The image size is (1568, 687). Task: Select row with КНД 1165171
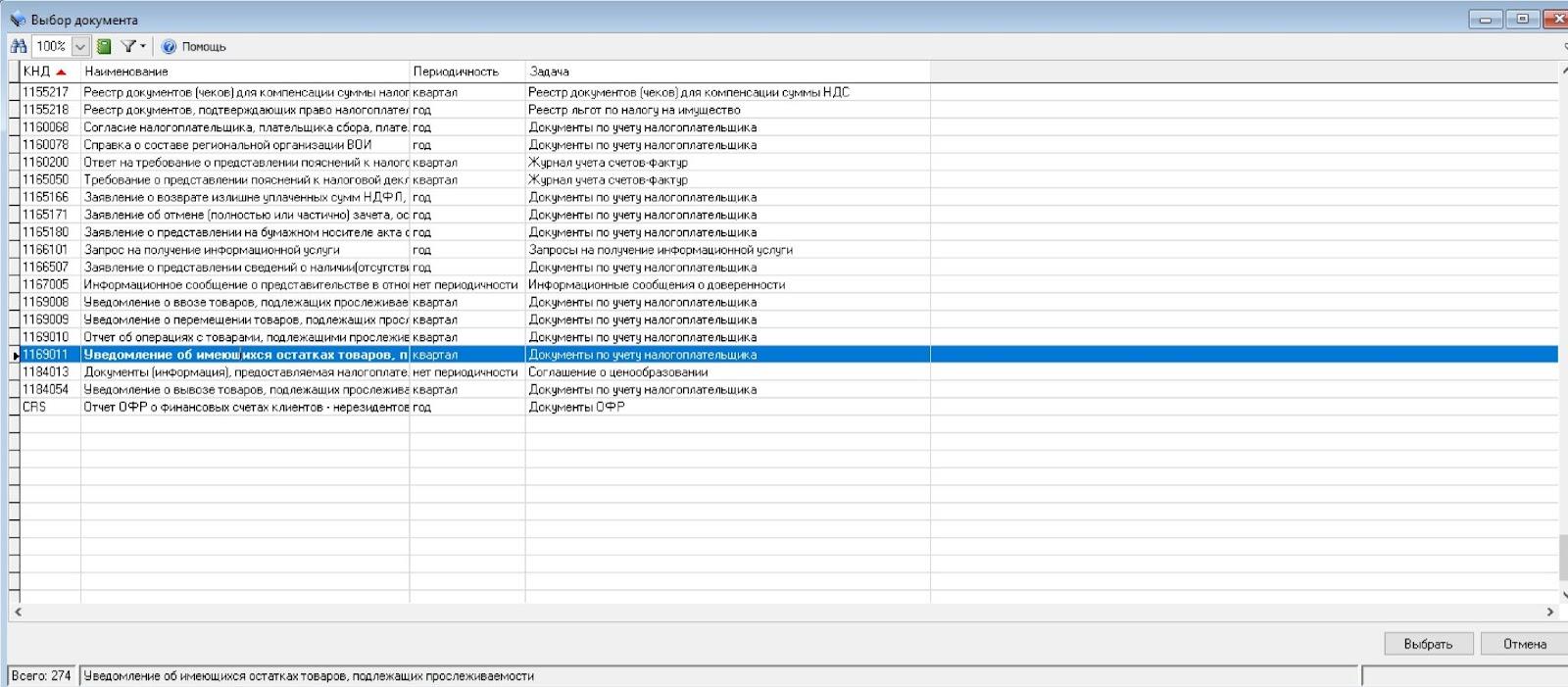click(x=789, y=215)
